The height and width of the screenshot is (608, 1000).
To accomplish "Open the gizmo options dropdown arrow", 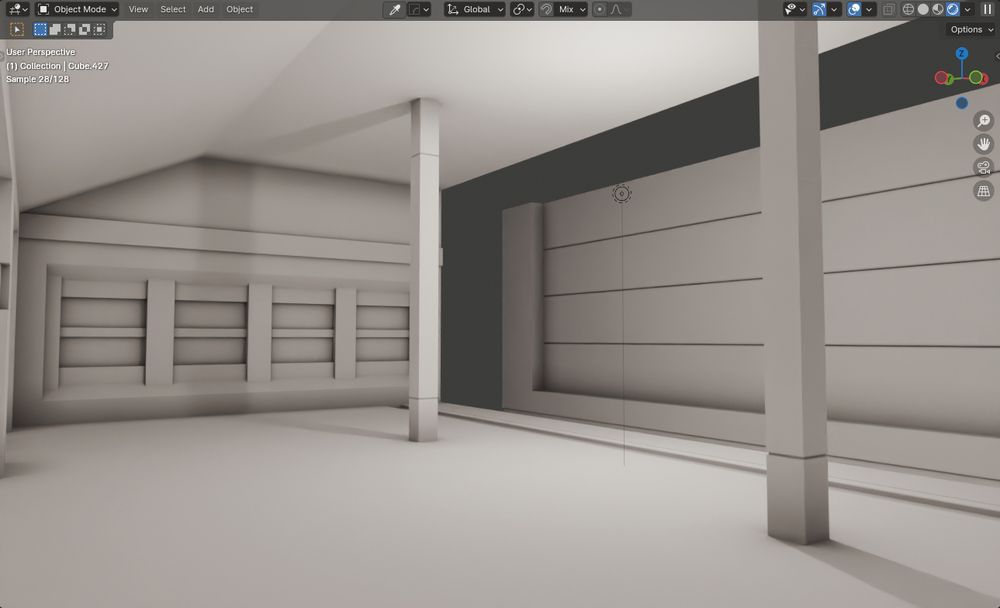I will pyautogui.click(x=834, y=9).
